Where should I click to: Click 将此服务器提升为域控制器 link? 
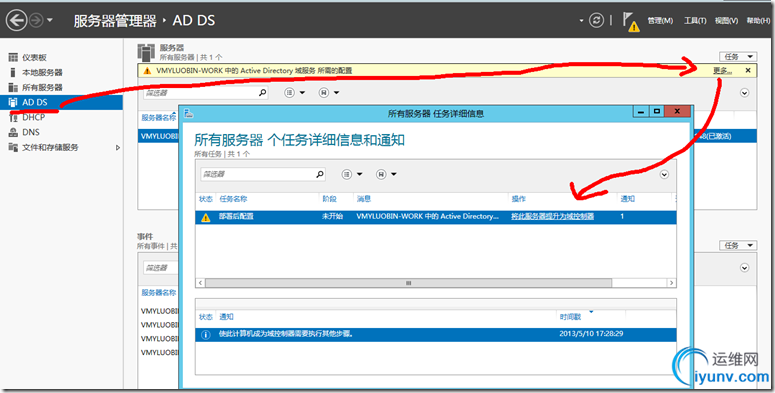pyautogui.click(x=553, y=217)
